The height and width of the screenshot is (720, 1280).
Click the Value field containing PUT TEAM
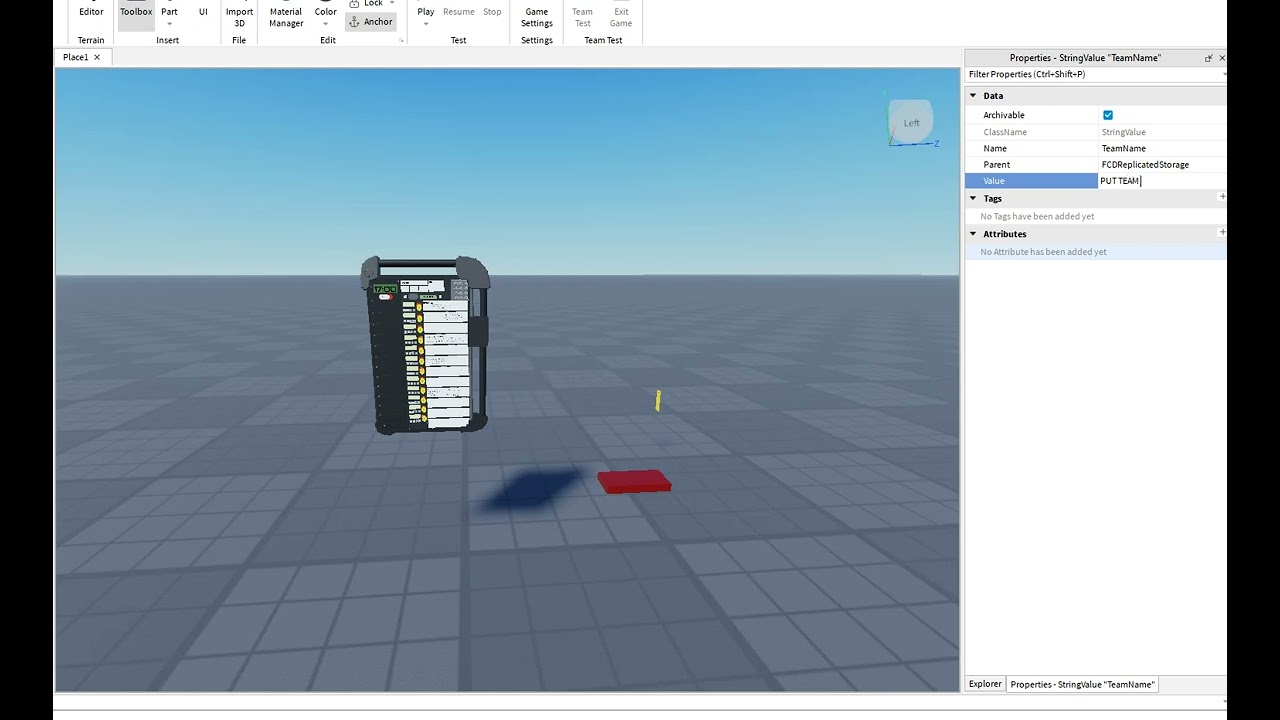pyautogui.click(x=1162, y=181)
